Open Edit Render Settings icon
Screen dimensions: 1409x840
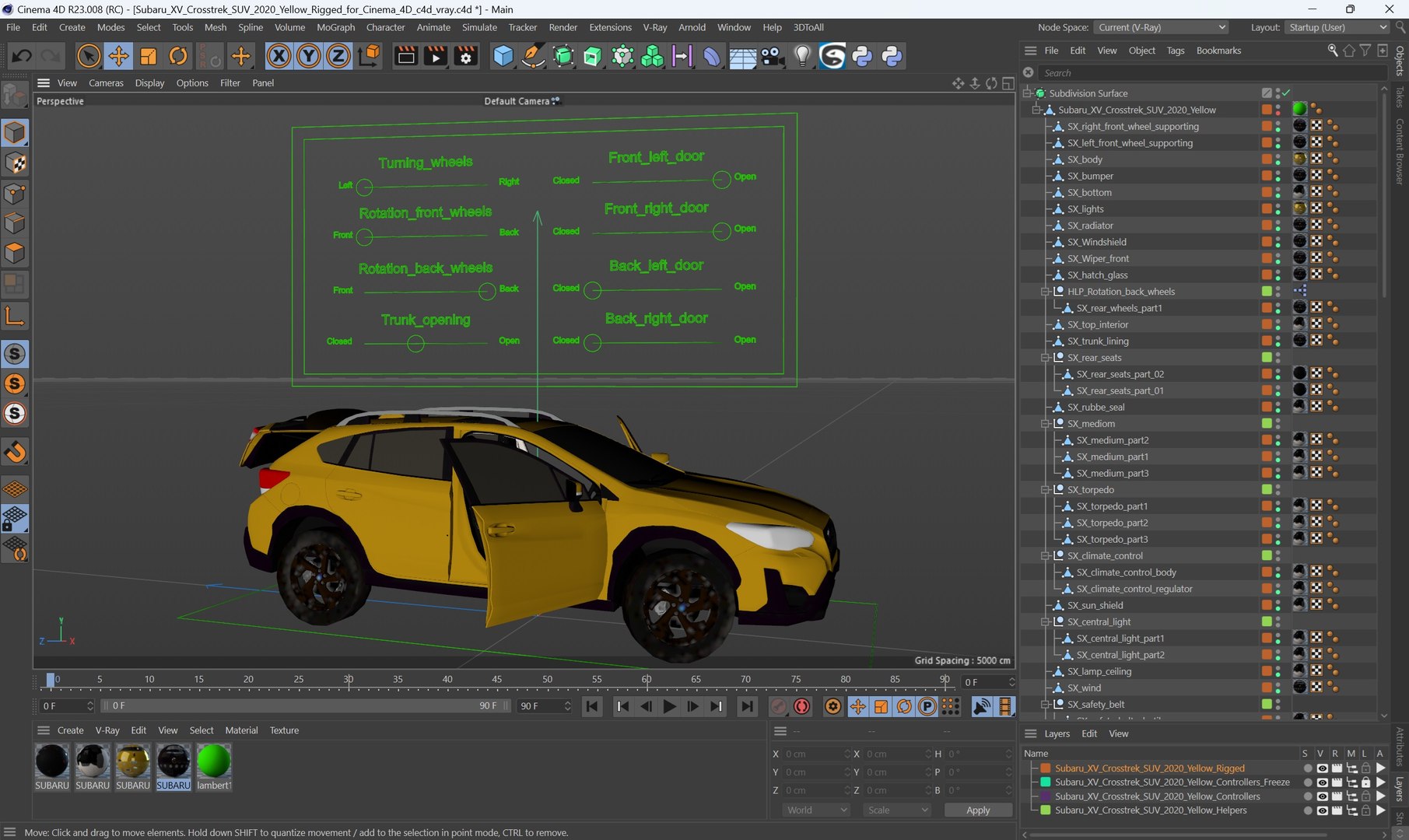(x=466, y=56)
